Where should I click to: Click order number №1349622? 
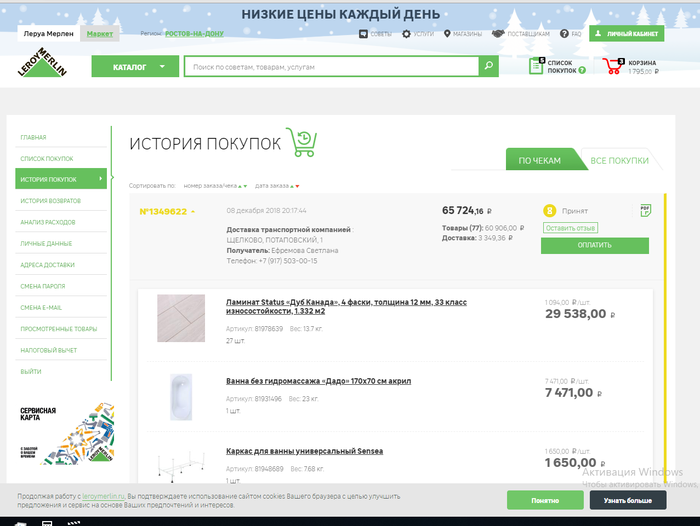(x=163, y=212)
